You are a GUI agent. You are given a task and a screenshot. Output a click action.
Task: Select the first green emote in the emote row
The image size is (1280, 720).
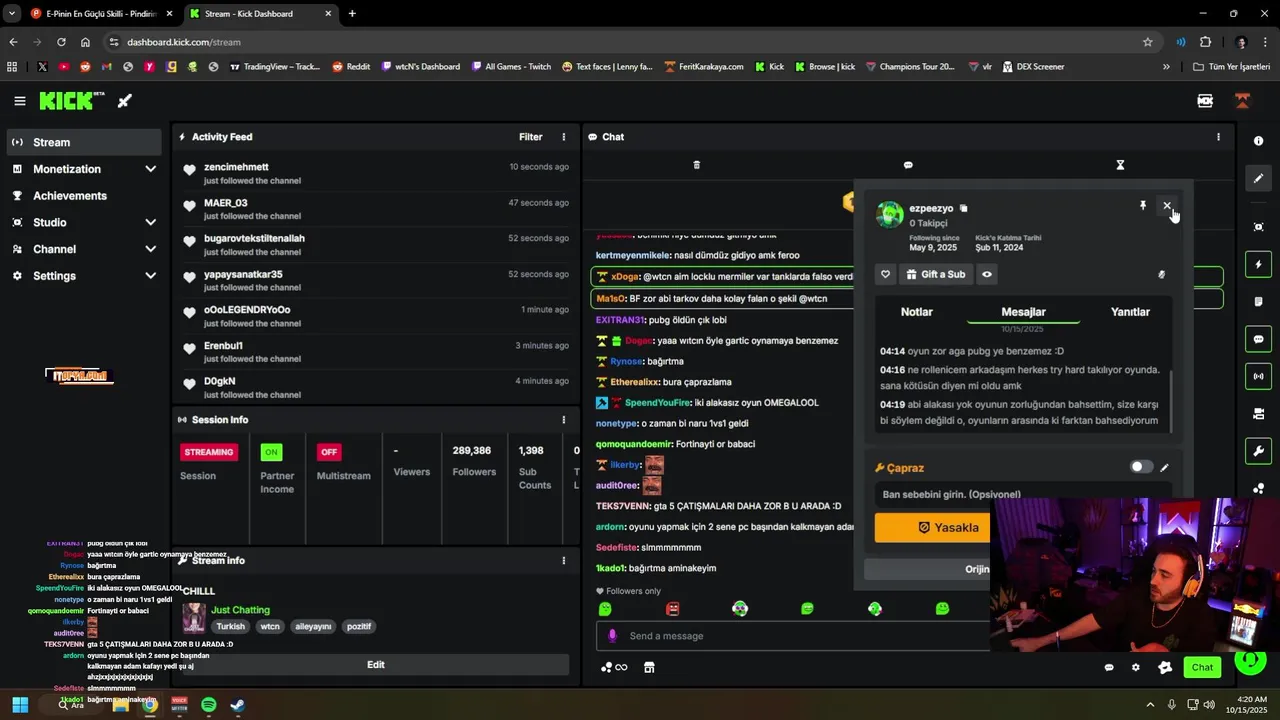coord(605,609)
